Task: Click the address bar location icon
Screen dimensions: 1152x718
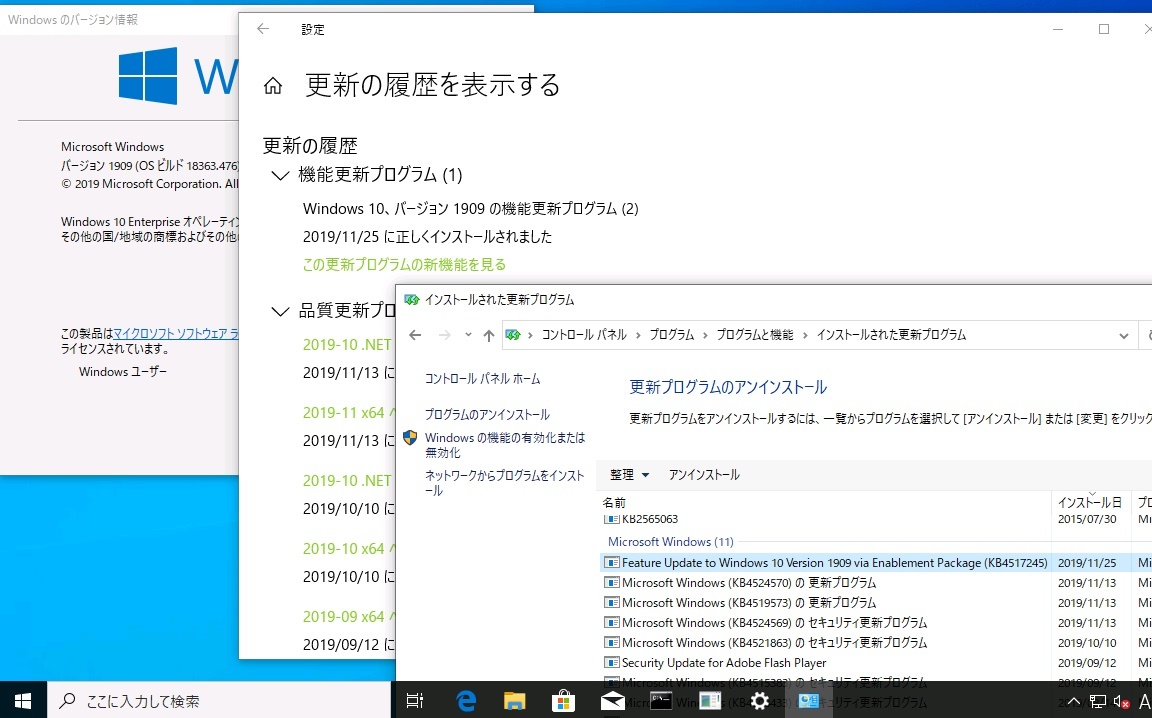Action: click(x=513, y=335)
